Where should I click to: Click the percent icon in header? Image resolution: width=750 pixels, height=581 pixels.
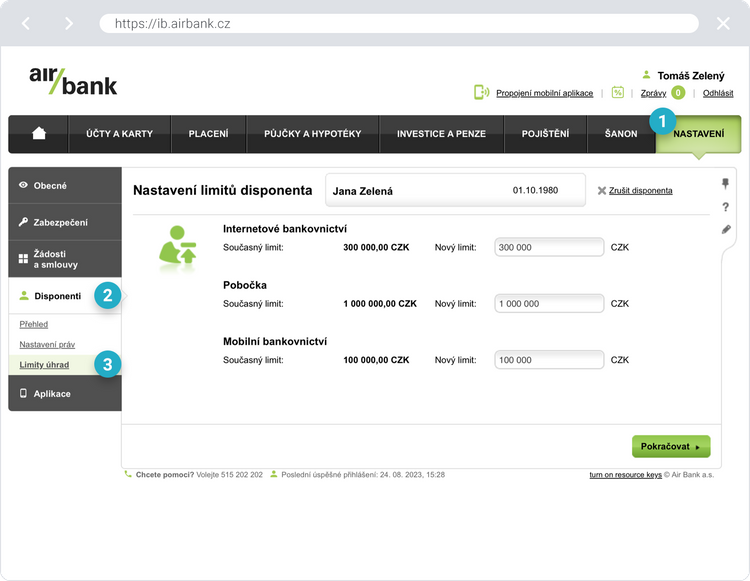[x=618, y=93]
